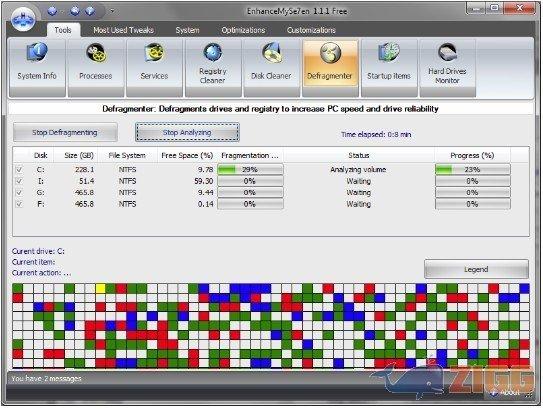Viewport: 543px width, 409px height.
Task: Switch to the Optimizations tab
Action: pyautogui.click(x=243, y=30)
